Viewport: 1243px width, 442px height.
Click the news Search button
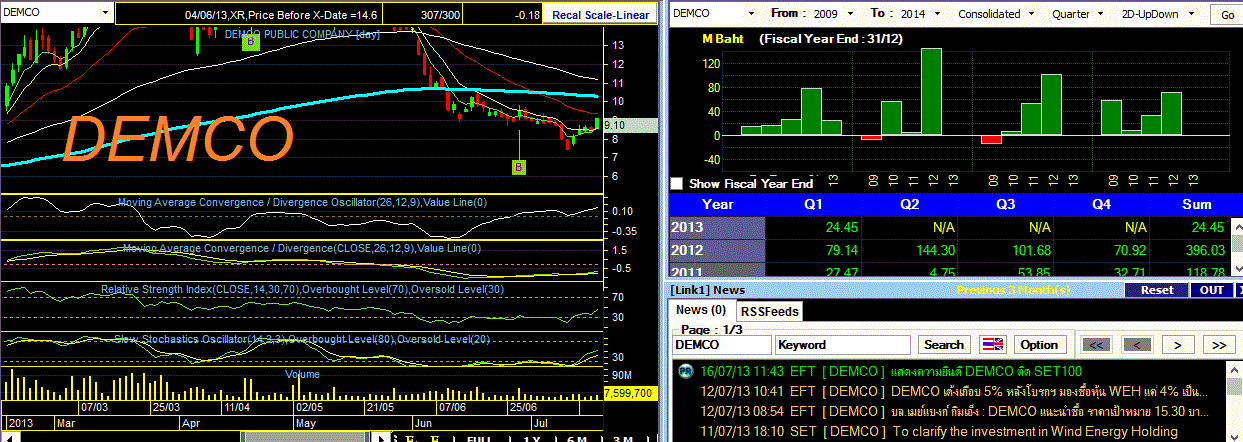tap(944, 344)
